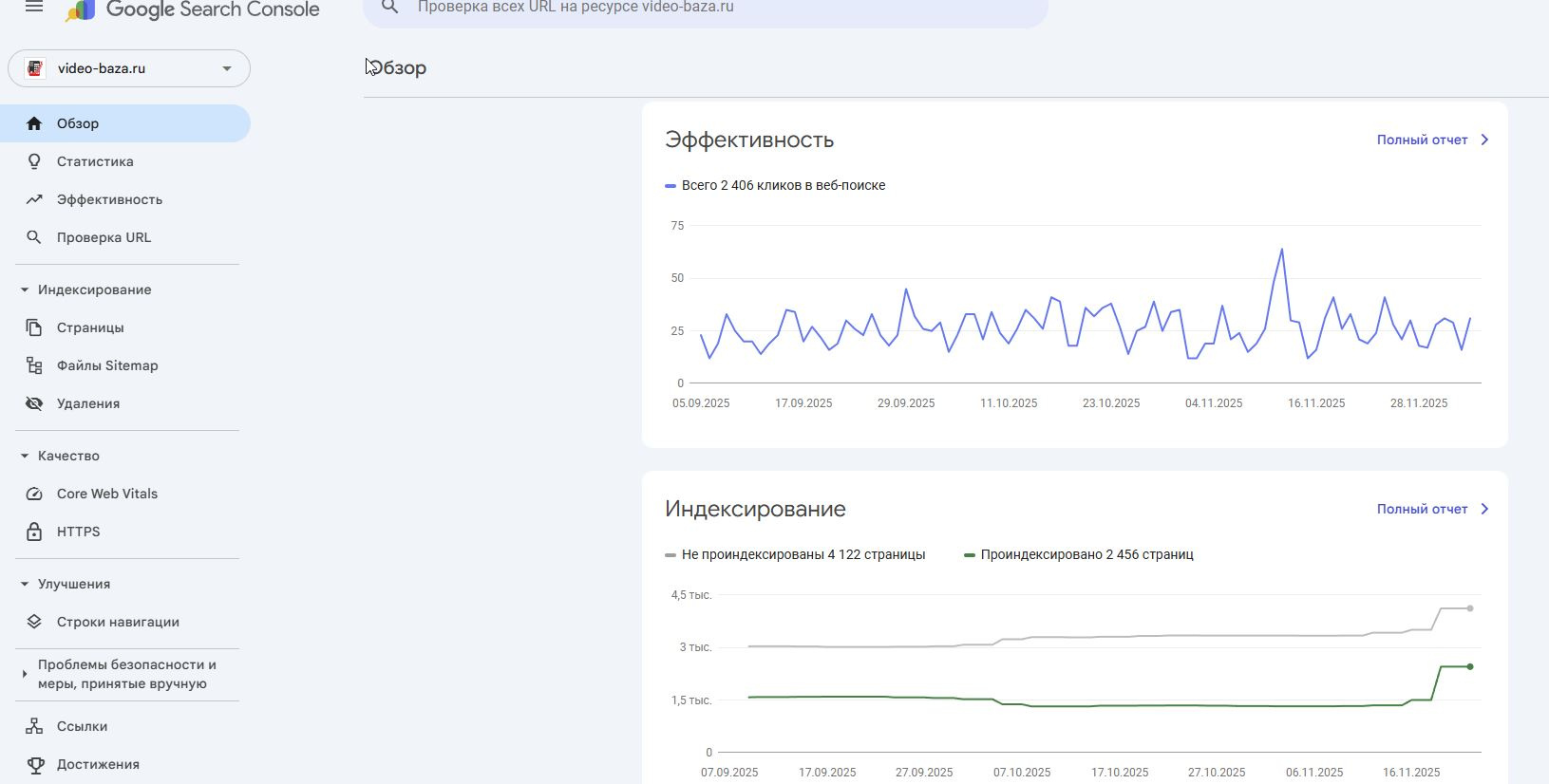1549x784 pixels.
Task: Click the search magnifier icon
Action: coord(389,8)
